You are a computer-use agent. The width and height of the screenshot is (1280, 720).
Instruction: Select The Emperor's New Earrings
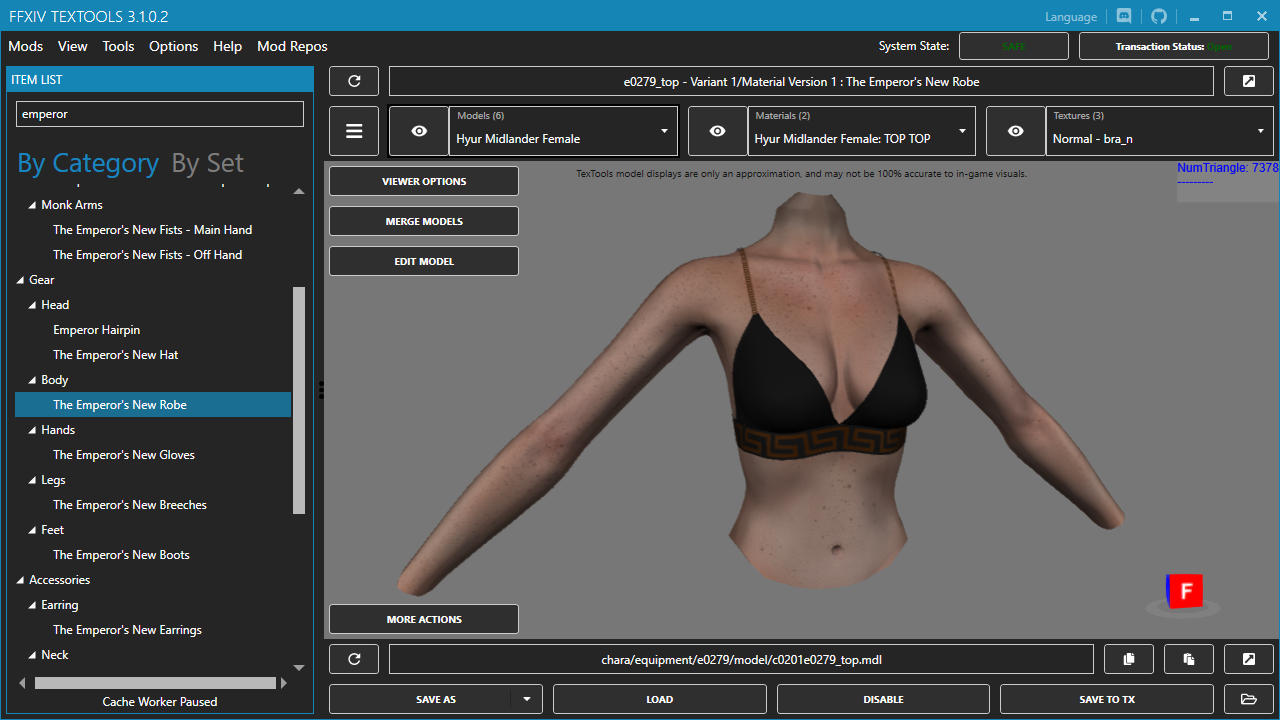pyautogui.click(x=127, y=630)
